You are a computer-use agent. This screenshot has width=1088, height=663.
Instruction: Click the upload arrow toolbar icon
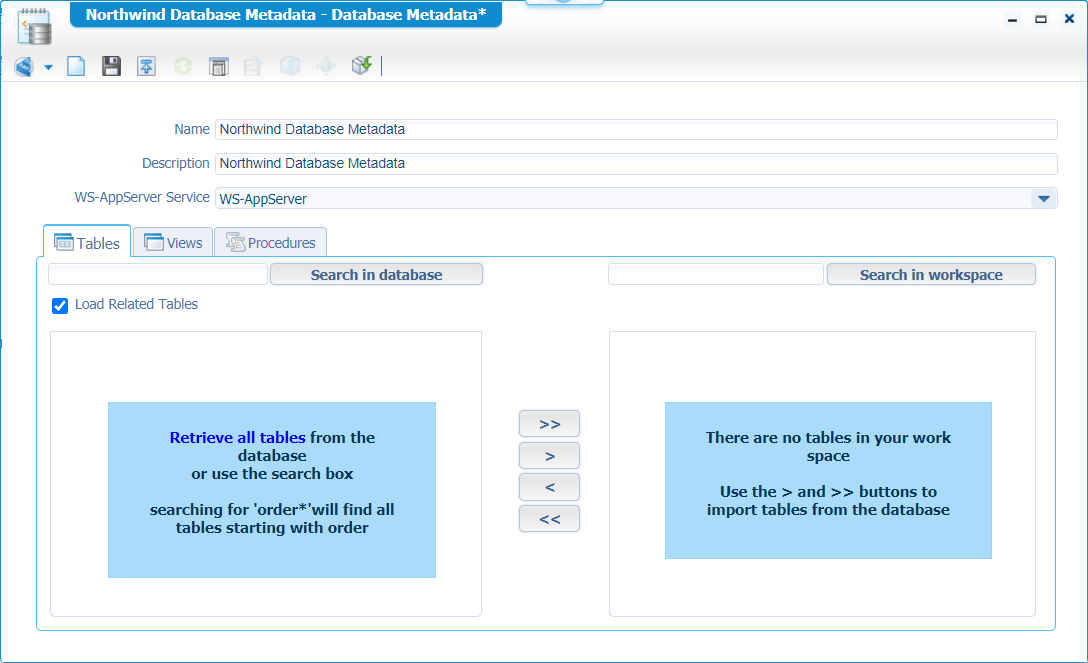coord(146,66)
